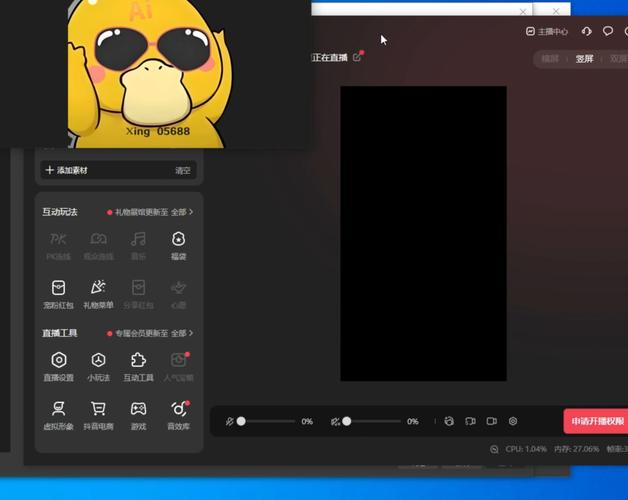Expand 全部 in 互动玩法 section
This screenshot has width=628, height=500.
(x=182, y=212)
